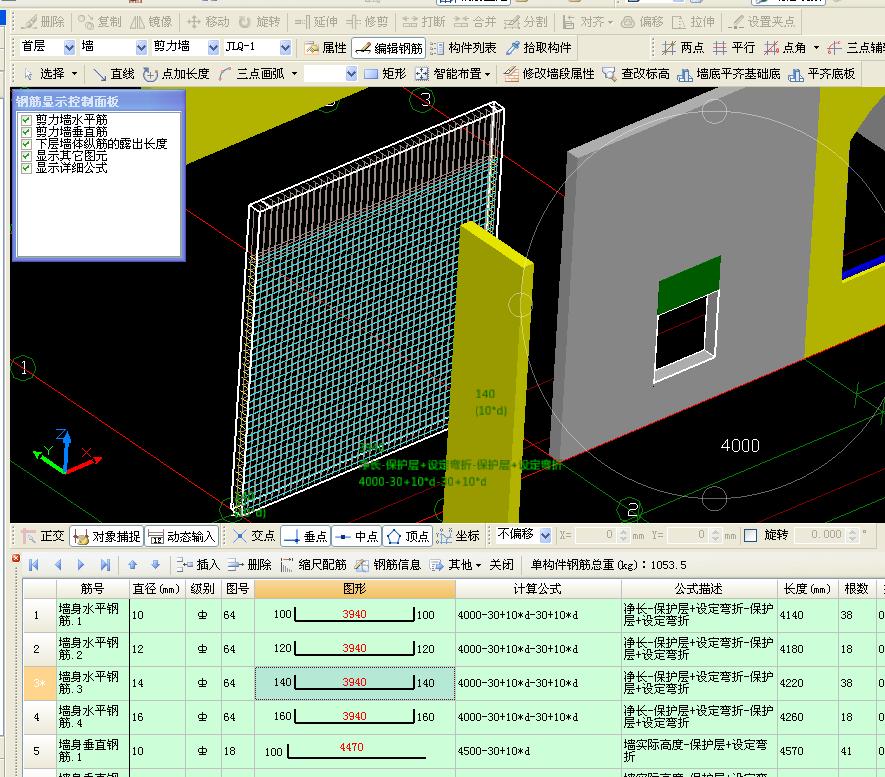This screenshot has width=885, height=777.
Task: Enable the 旋转 rotate checkbox
Action: [751, 535]
